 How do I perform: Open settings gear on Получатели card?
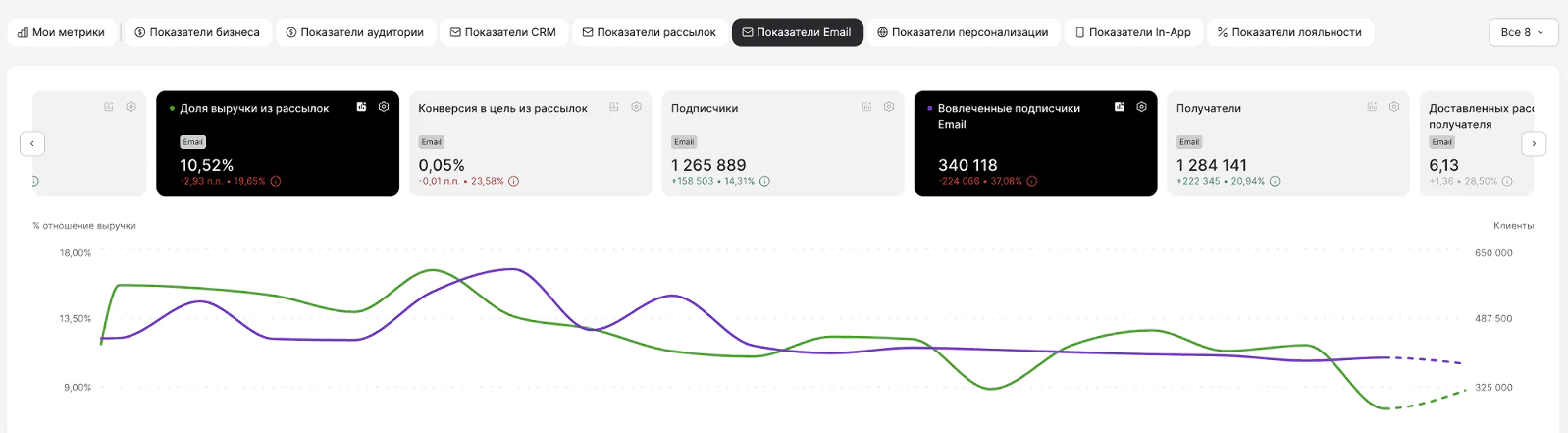pyautogui.click(x=1394, y=107)
